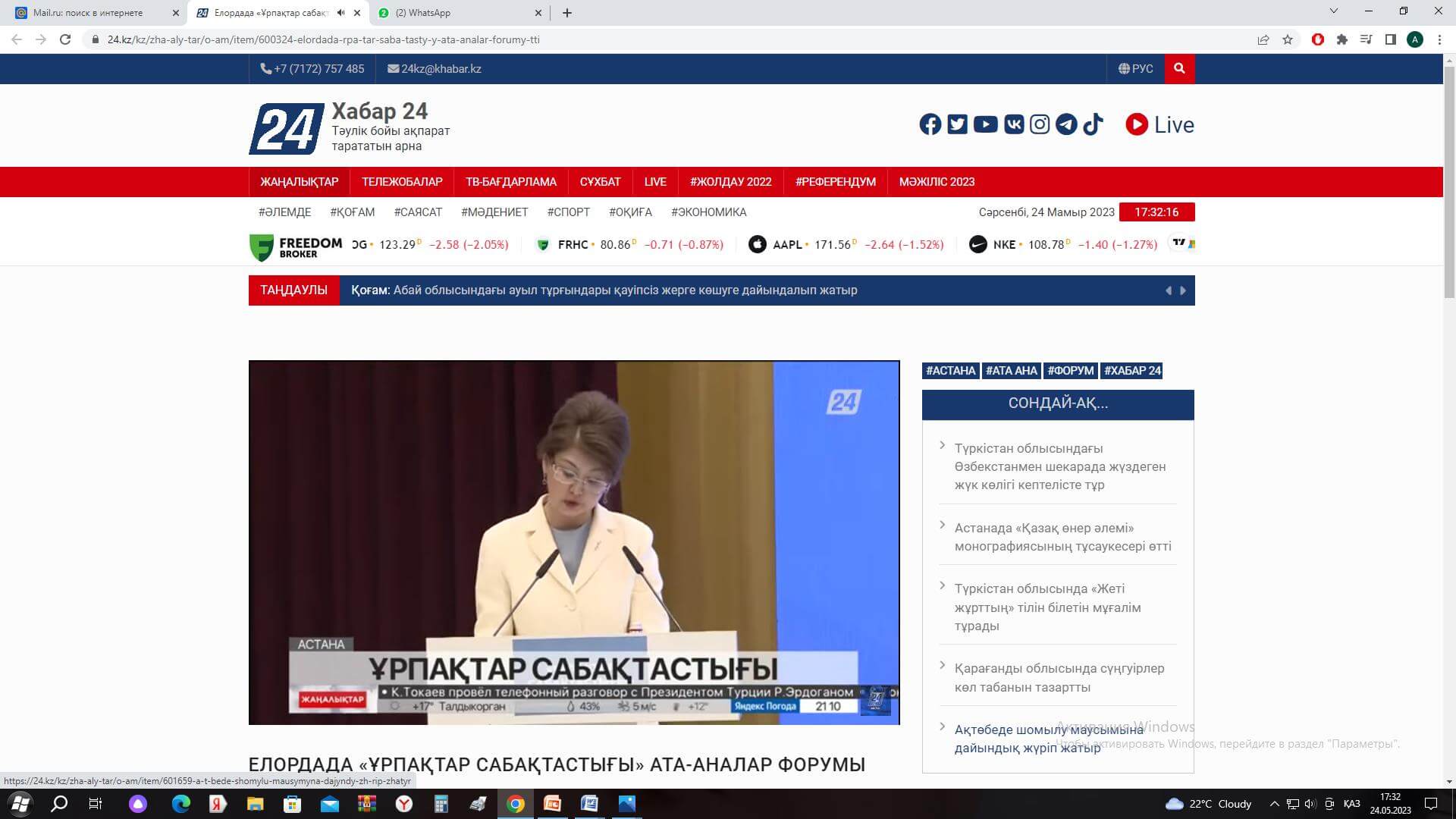
Task: Open the browser extensions puzzle icon
Action: 1342,39
